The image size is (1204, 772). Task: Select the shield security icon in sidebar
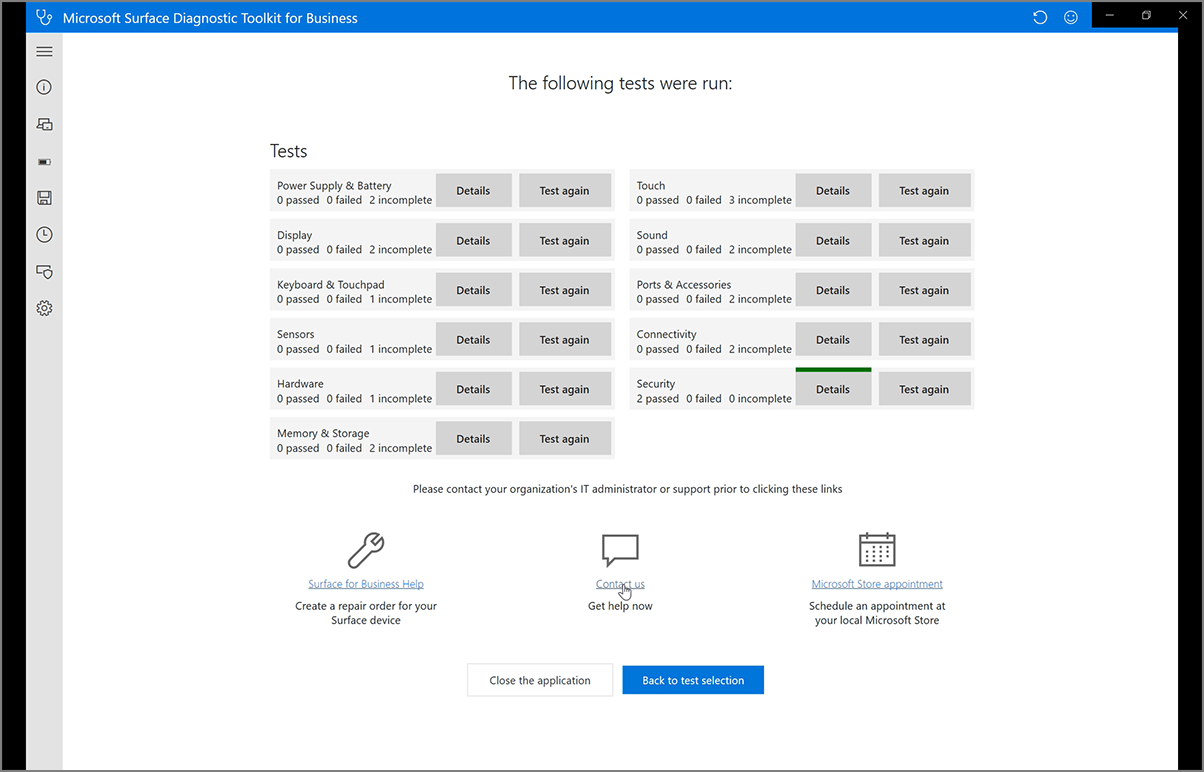(x=44, y=271)
